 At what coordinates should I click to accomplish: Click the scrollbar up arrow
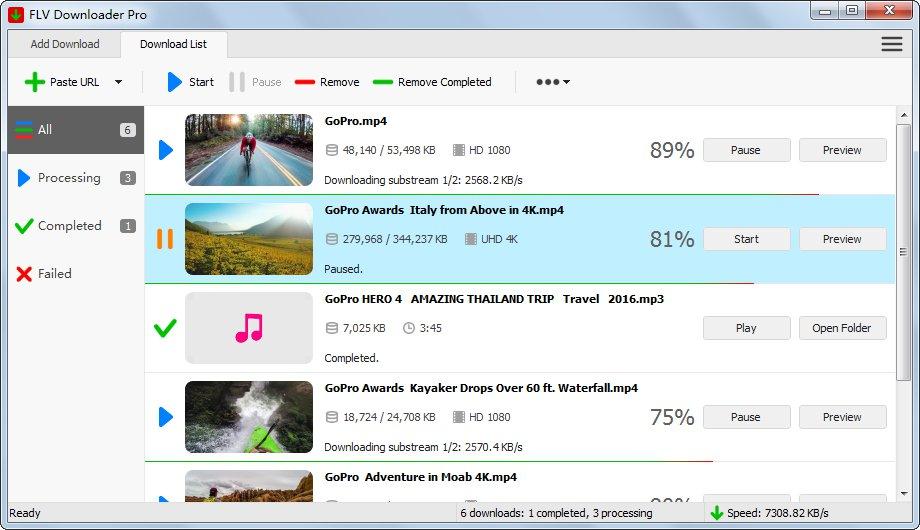coord(904,115)
